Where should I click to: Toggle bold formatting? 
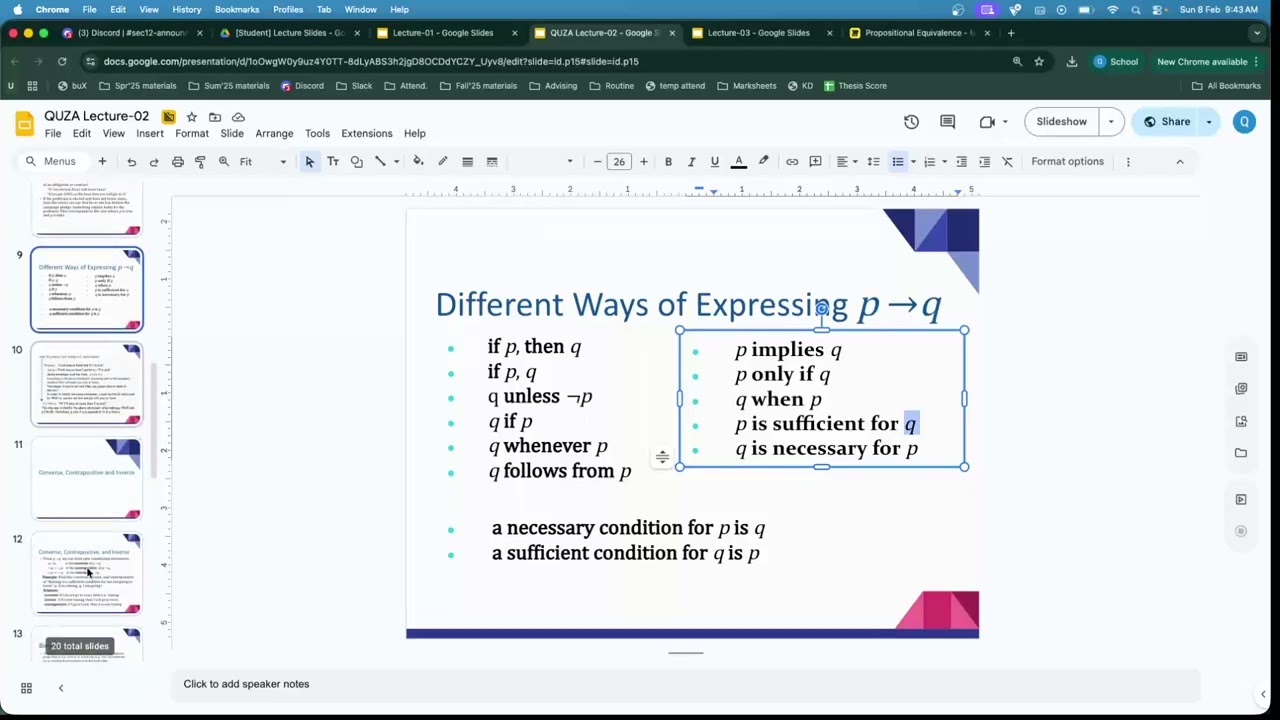click(x=668, y=161)
